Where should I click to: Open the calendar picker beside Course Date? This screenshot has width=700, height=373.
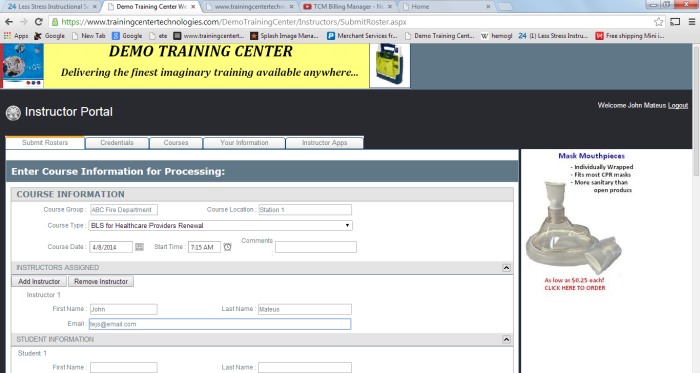click(x=139, y=247)
